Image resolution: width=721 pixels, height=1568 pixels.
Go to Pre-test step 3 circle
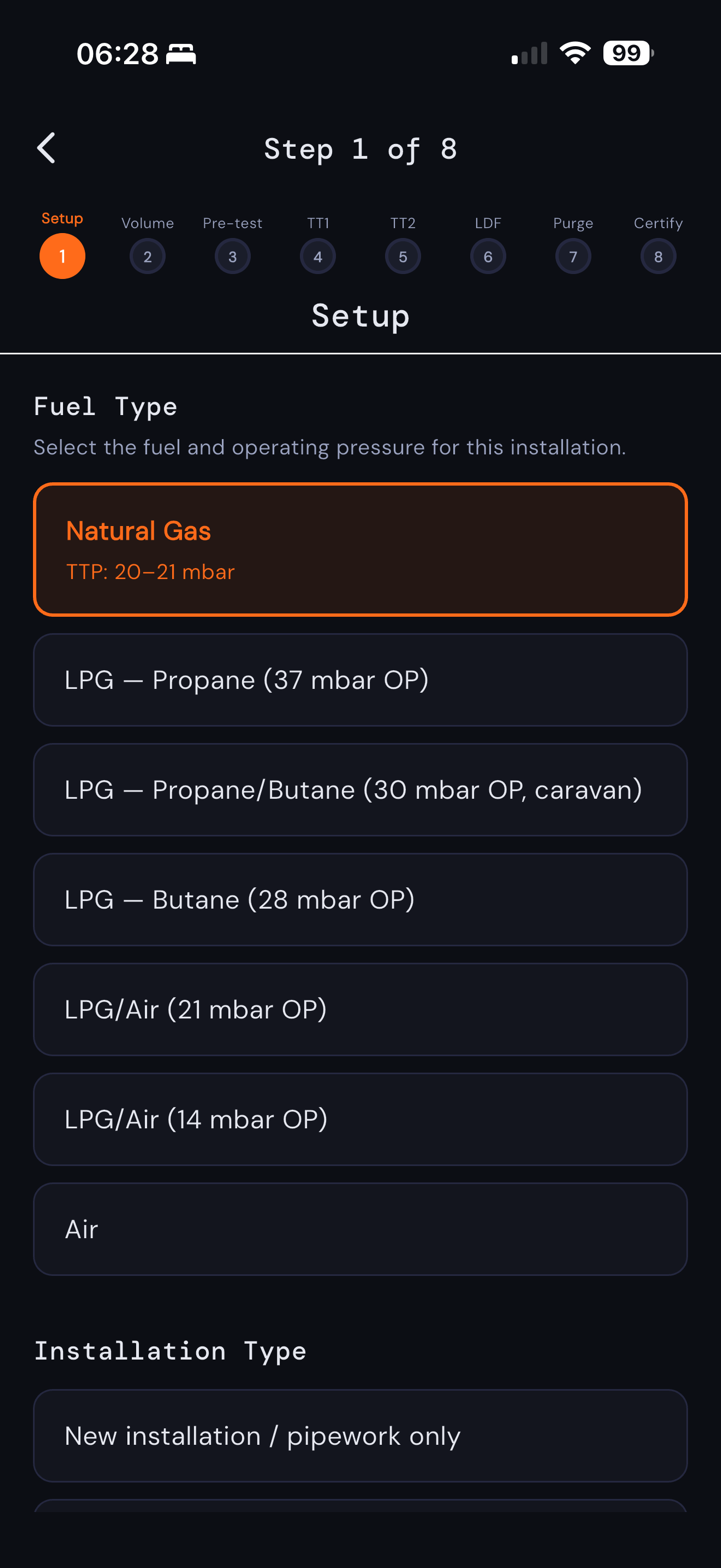pyautogui.click(x=232, y=257)
